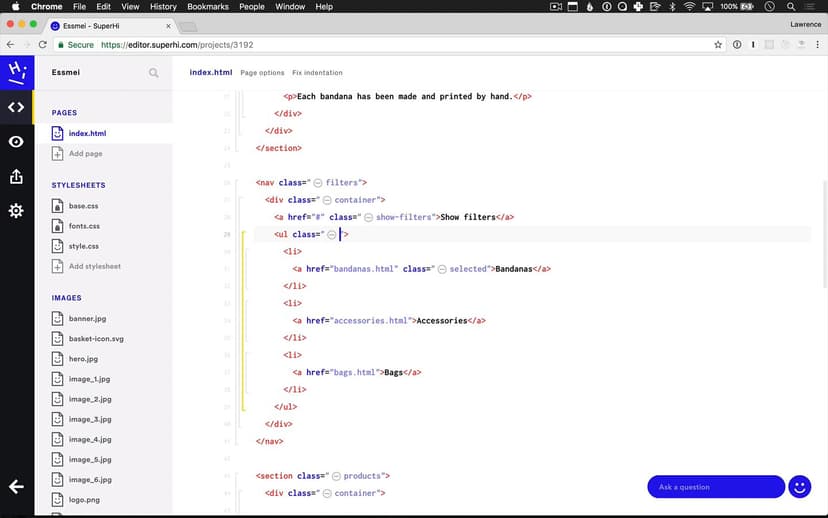Open project settings gear icon
Viewport: 828px width, 518px height.
coord(16,211)
